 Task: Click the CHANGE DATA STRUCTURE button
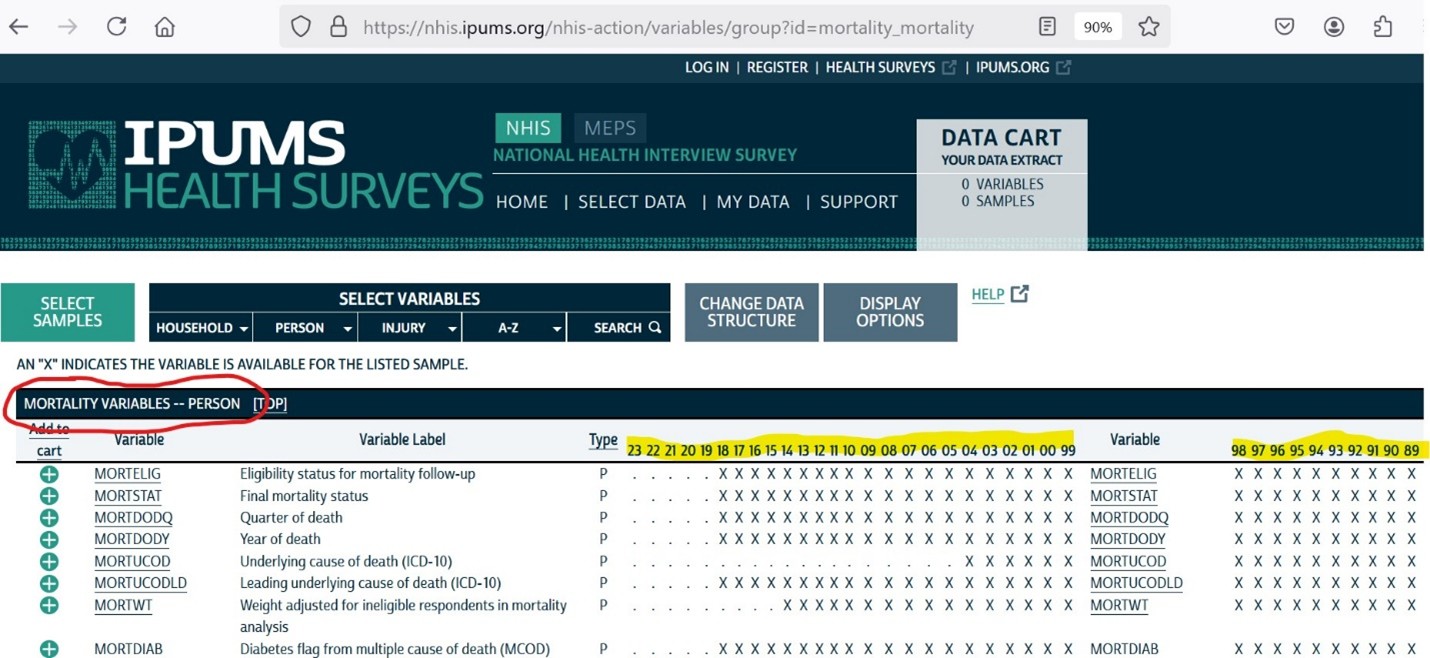coord(751,312)
